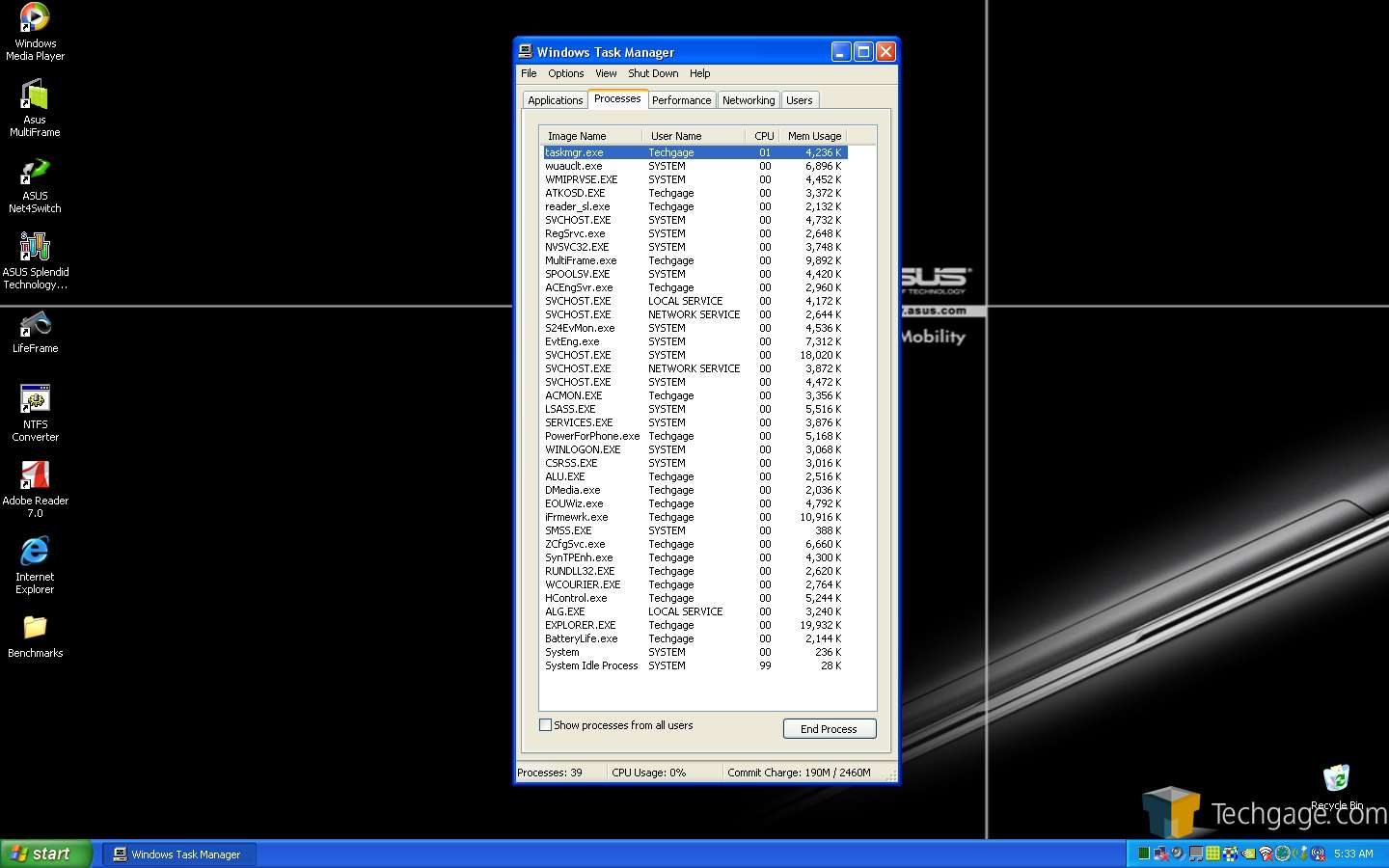Image resolution: width=1389 pixels, height=868 pixels.
Task: Switch to the Users tab
Action: pyautogui.click(x=799, y=100)
